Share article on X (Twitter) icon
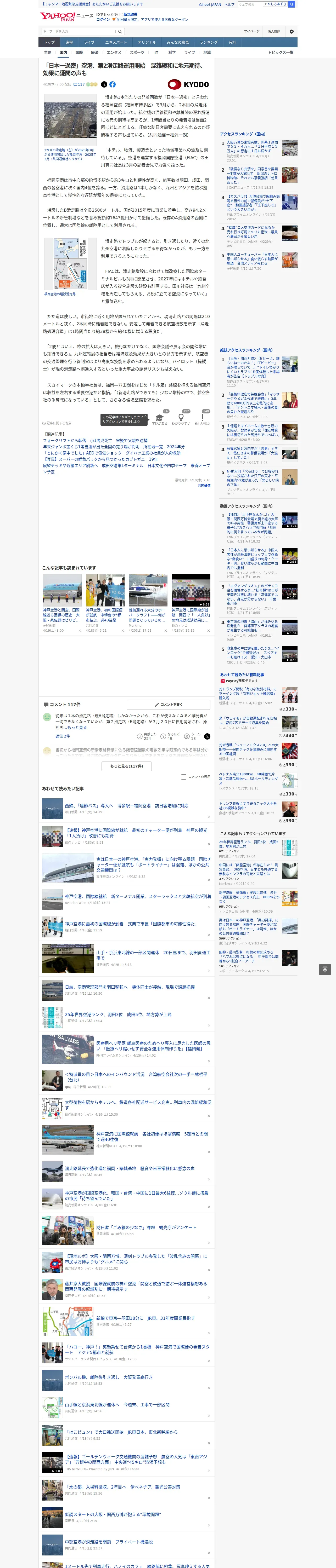Viewport: 336px width, 1568px height. click(x=104, y=85)
